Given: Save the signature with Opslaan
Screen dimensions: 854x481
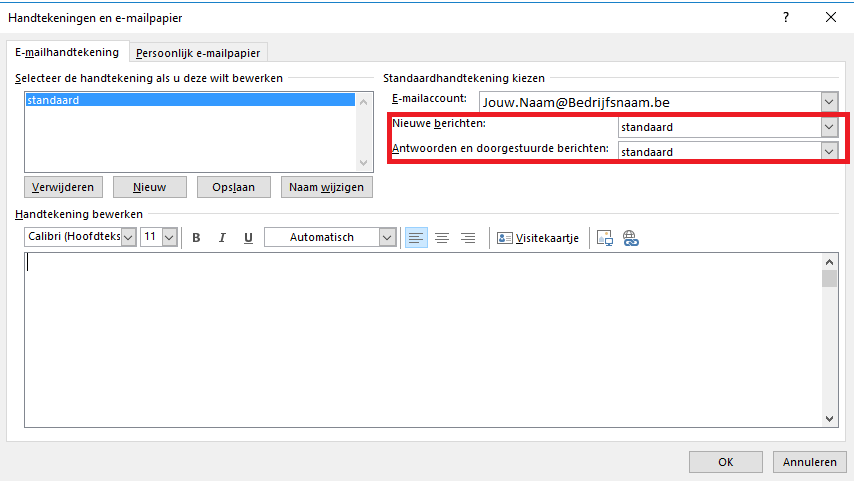Looking at the screenshot, I should click(234, 187).
